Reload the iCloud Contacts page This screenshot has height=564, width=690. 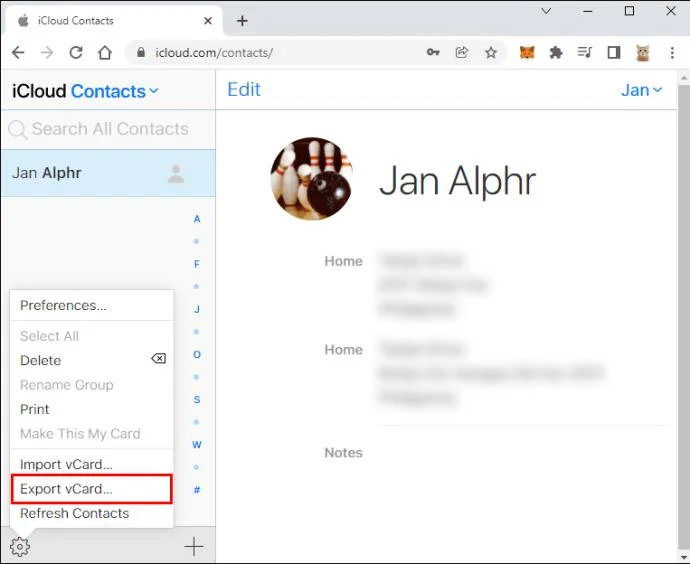tap(76, 53)
